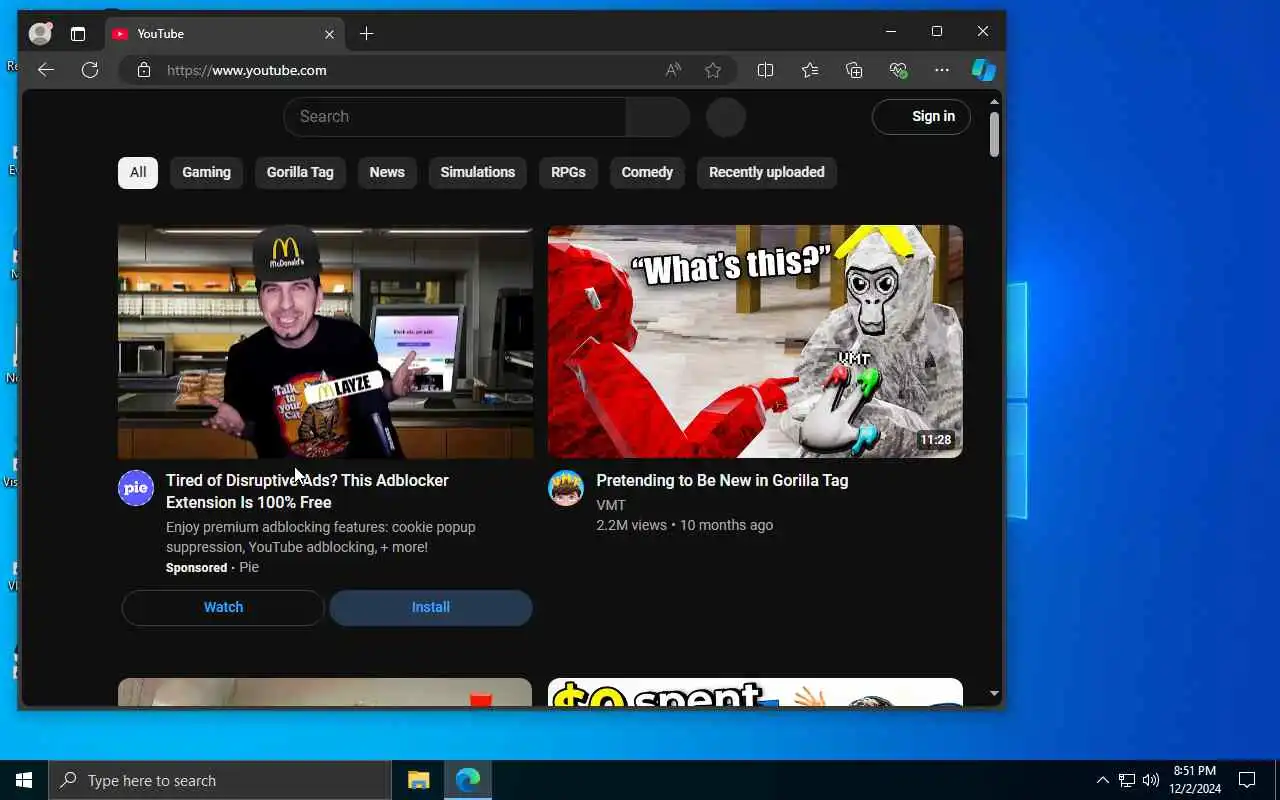Viewport: 1280px width, 800px height.
Task: Open the Windows Start menu
Action: click(x=24, y=780)
